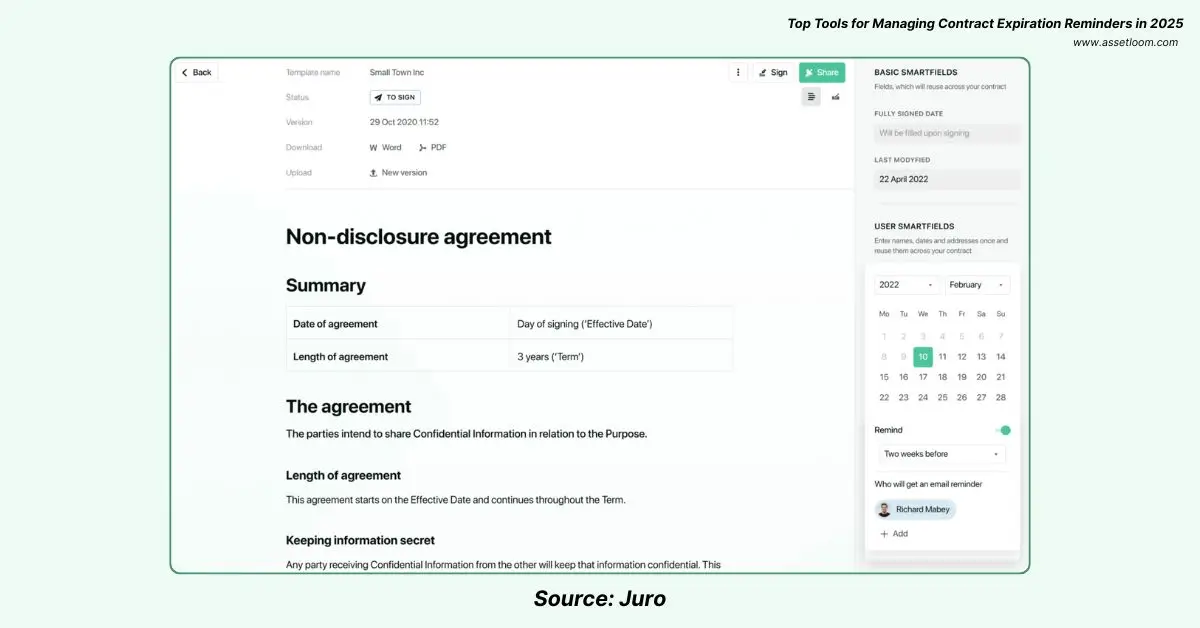The image size is (1200, 628).
Task: Switch to the document text view icon
Action: pos(811,97)
